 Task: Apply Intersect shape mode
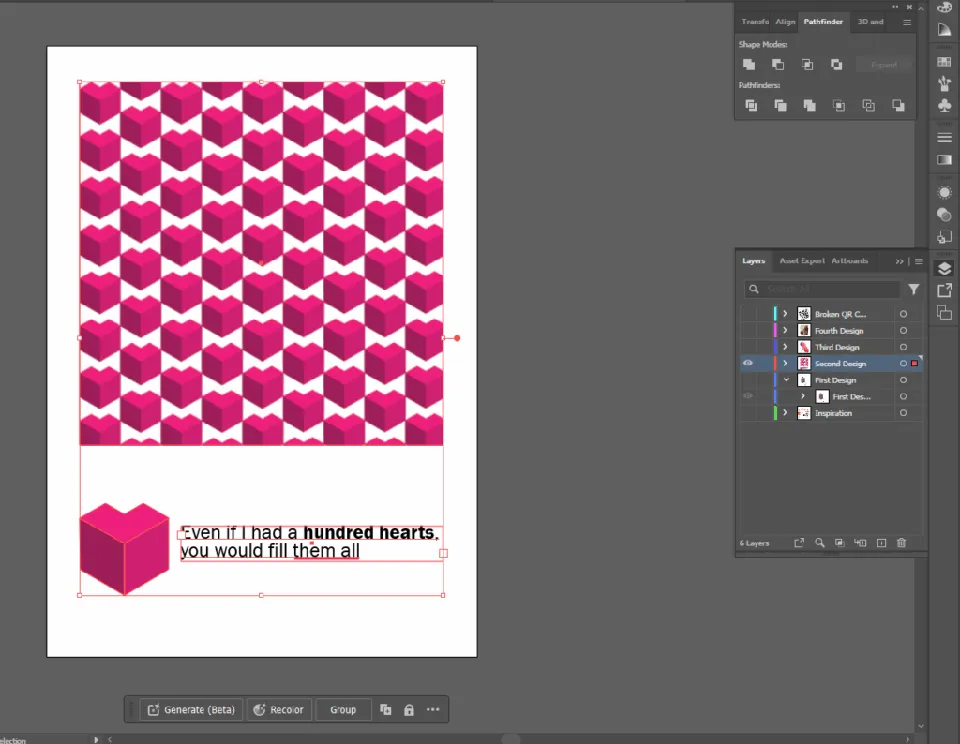pos(807,64)
